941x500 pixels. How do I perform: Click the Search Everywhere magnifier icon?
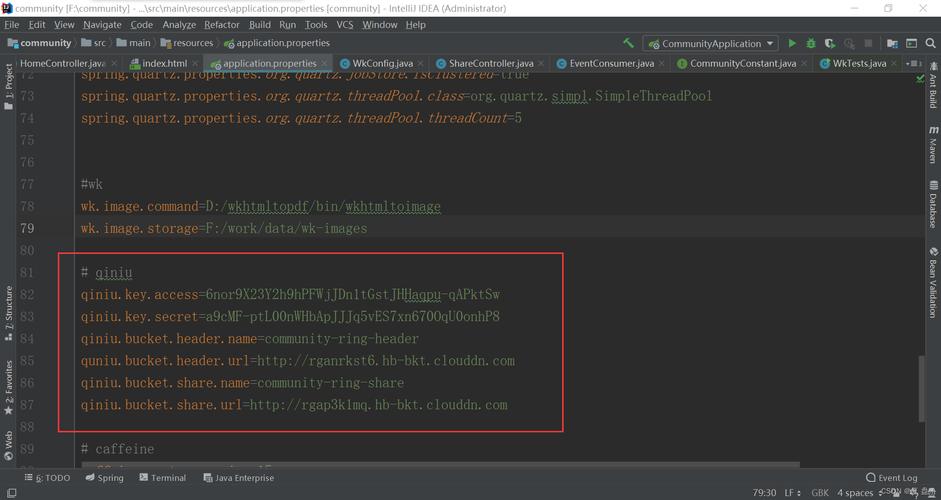click(x=930, y=44)
